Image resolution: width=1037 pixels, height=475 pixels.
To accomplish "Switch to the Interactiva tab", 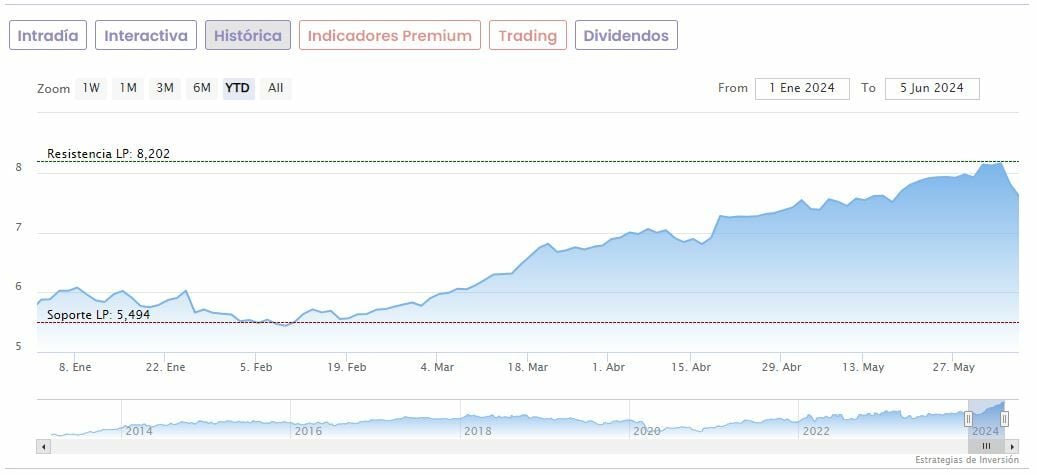I will point(146,36).
